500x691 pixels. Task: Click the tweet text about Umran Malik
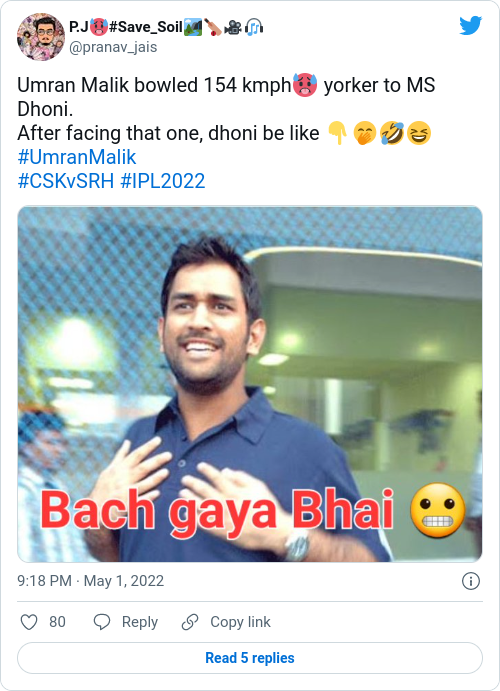(226, 109)
